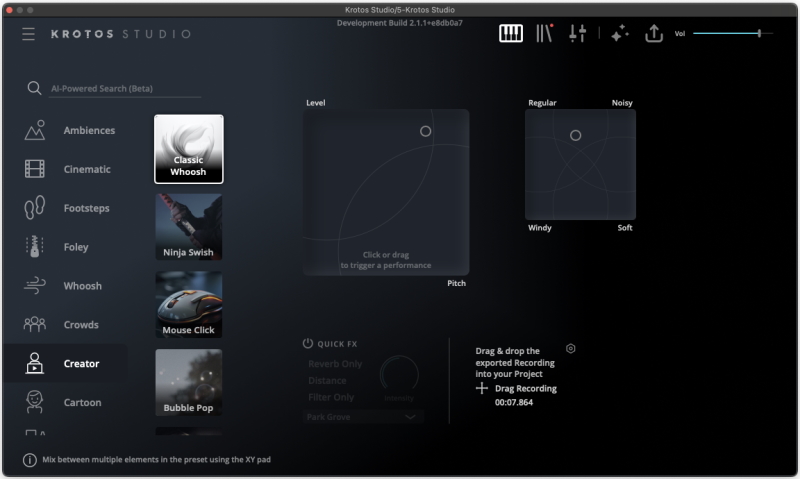Choose the Classic Whoosh preset
Image resolution: width=800 pixels, height=479 pixels.
(189, 149)
